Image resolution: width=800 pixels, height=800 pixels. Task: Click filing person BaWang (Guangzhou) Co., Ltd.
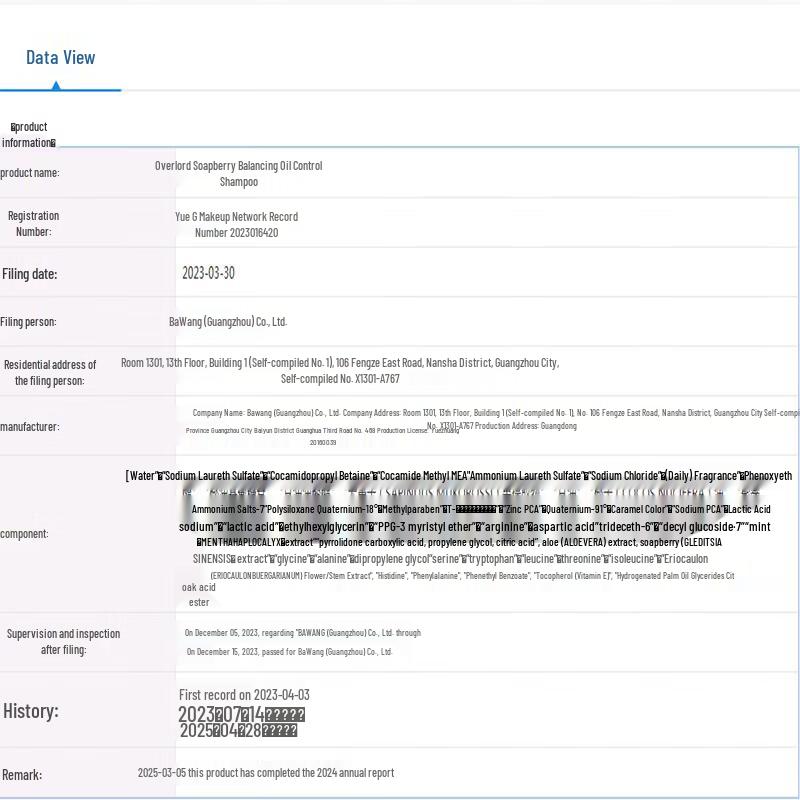point(228,322)
